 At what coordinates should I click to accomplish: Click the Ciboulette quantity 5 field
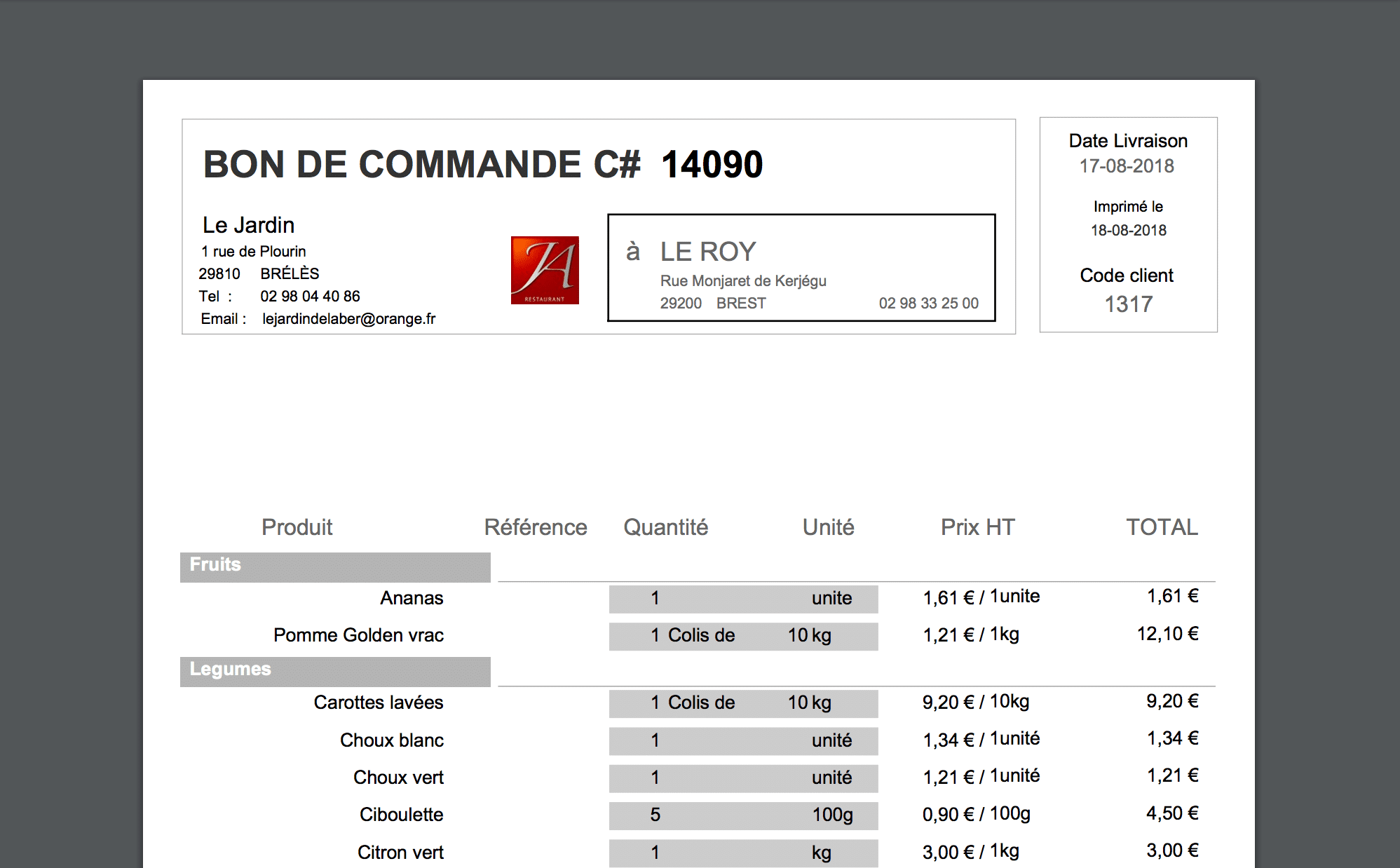(x=743, y=815)
